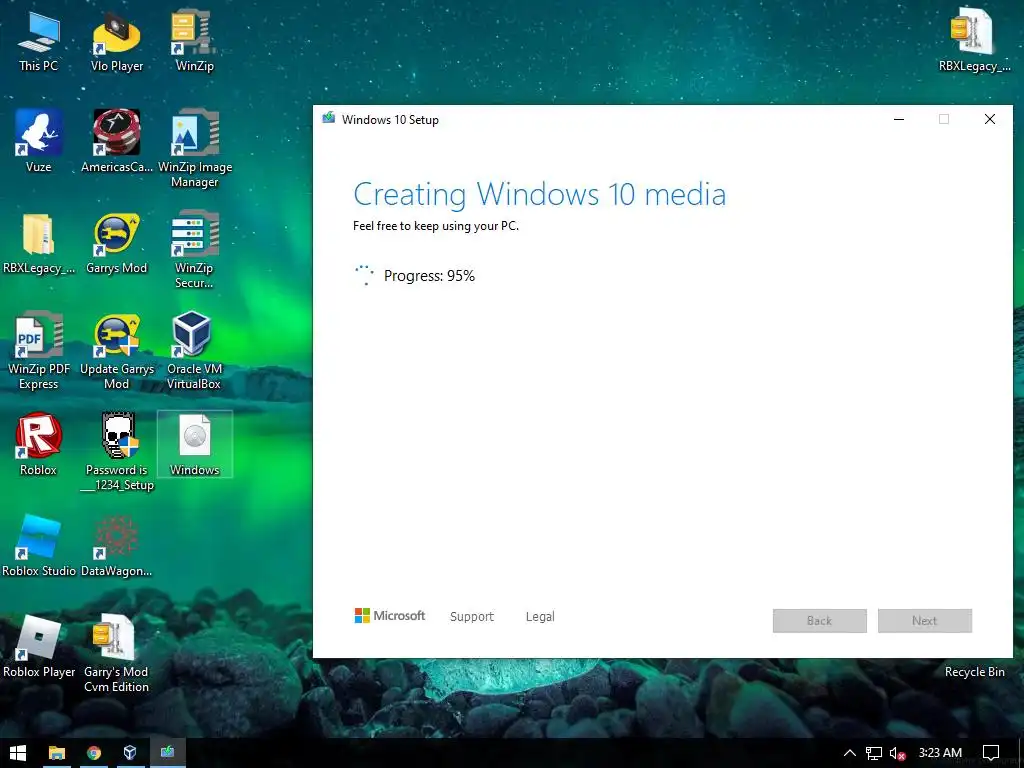Select the RBXLegacy folder icon on left
Viewport: 1024px width, 768px height.
(39, 243)
